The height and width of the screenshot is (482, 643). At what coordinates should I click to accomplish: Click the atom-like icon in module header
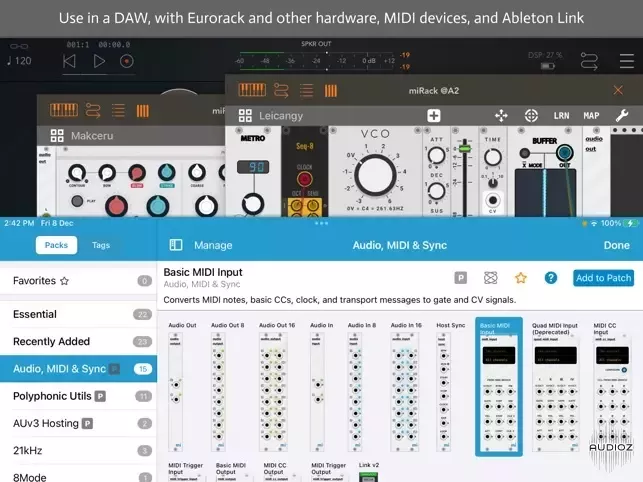tap(490, 278)
